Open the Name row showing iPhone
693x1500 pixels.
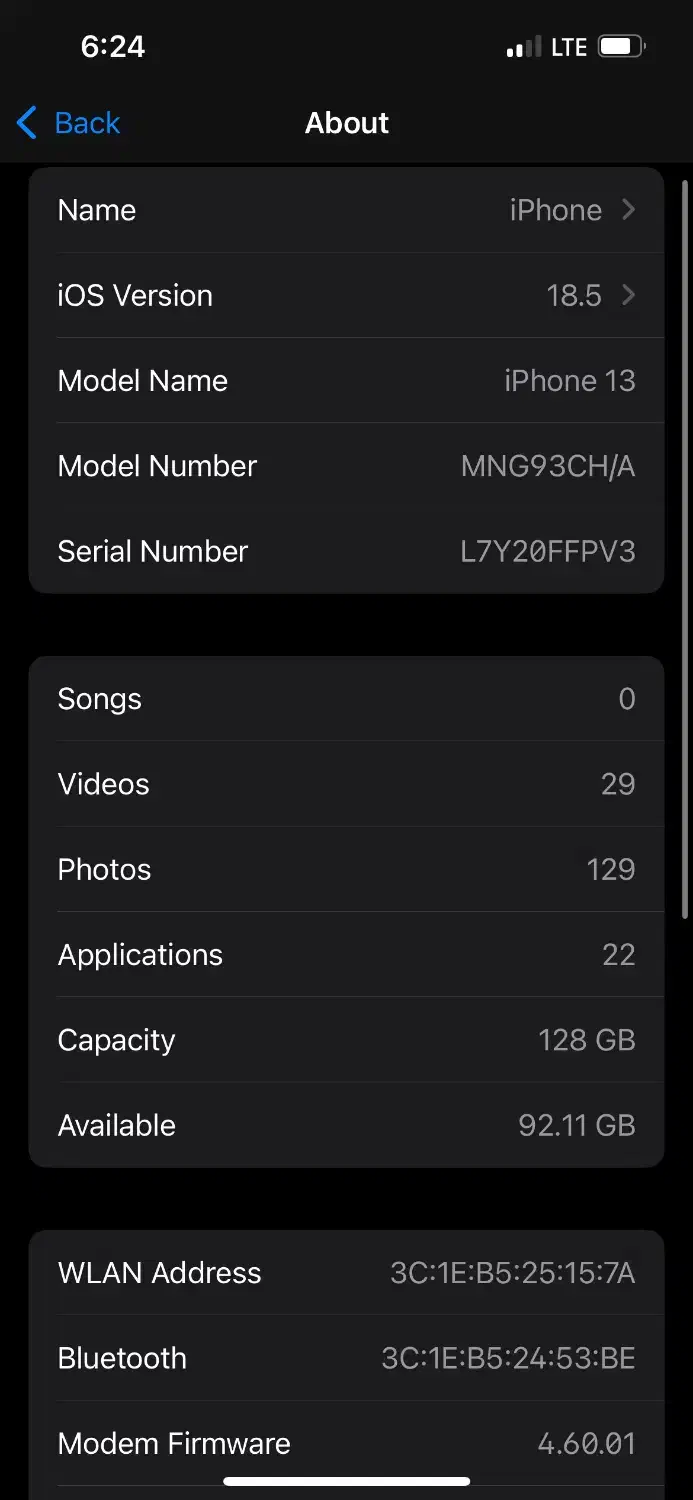pos(346,210)
